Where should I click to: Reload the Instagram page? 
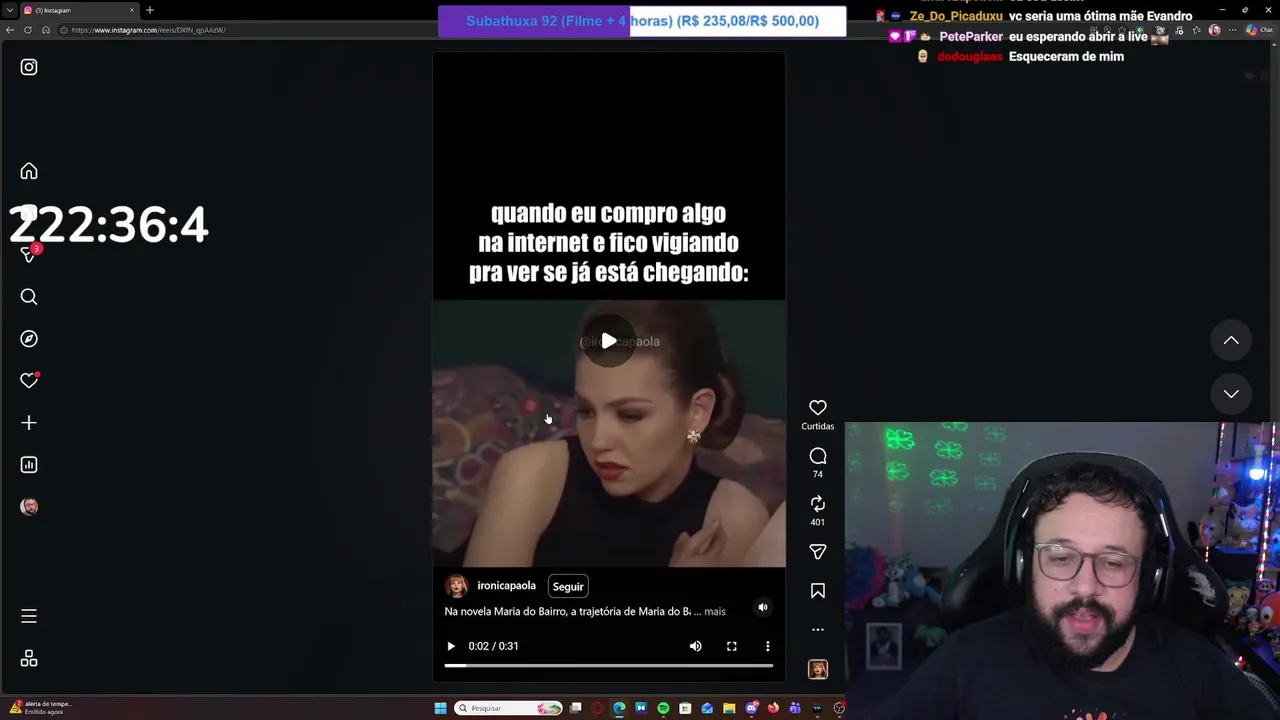coord(28,30)
